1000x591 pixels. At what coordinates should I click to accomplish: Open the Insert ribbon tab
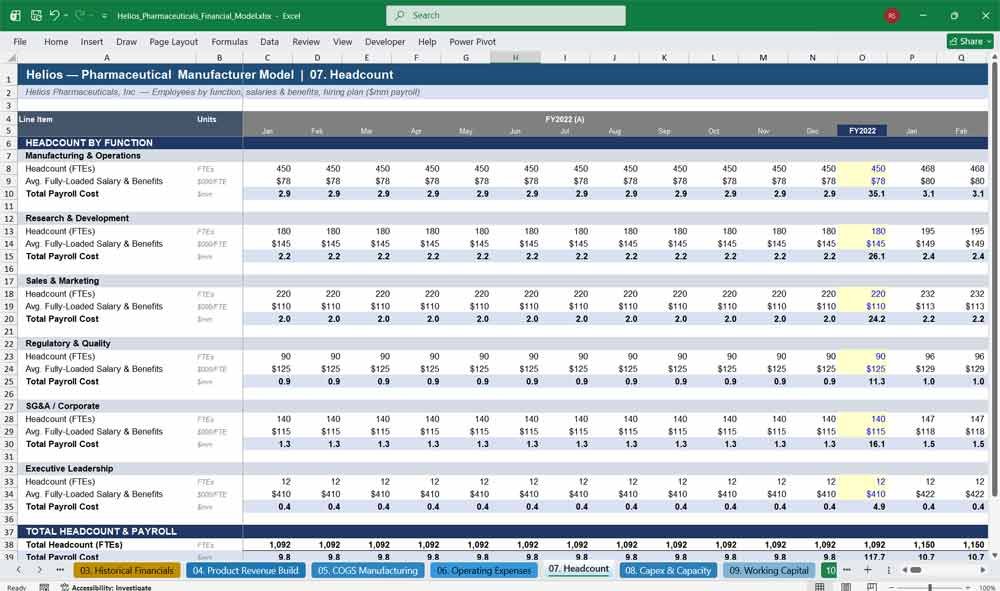(92, 41)
